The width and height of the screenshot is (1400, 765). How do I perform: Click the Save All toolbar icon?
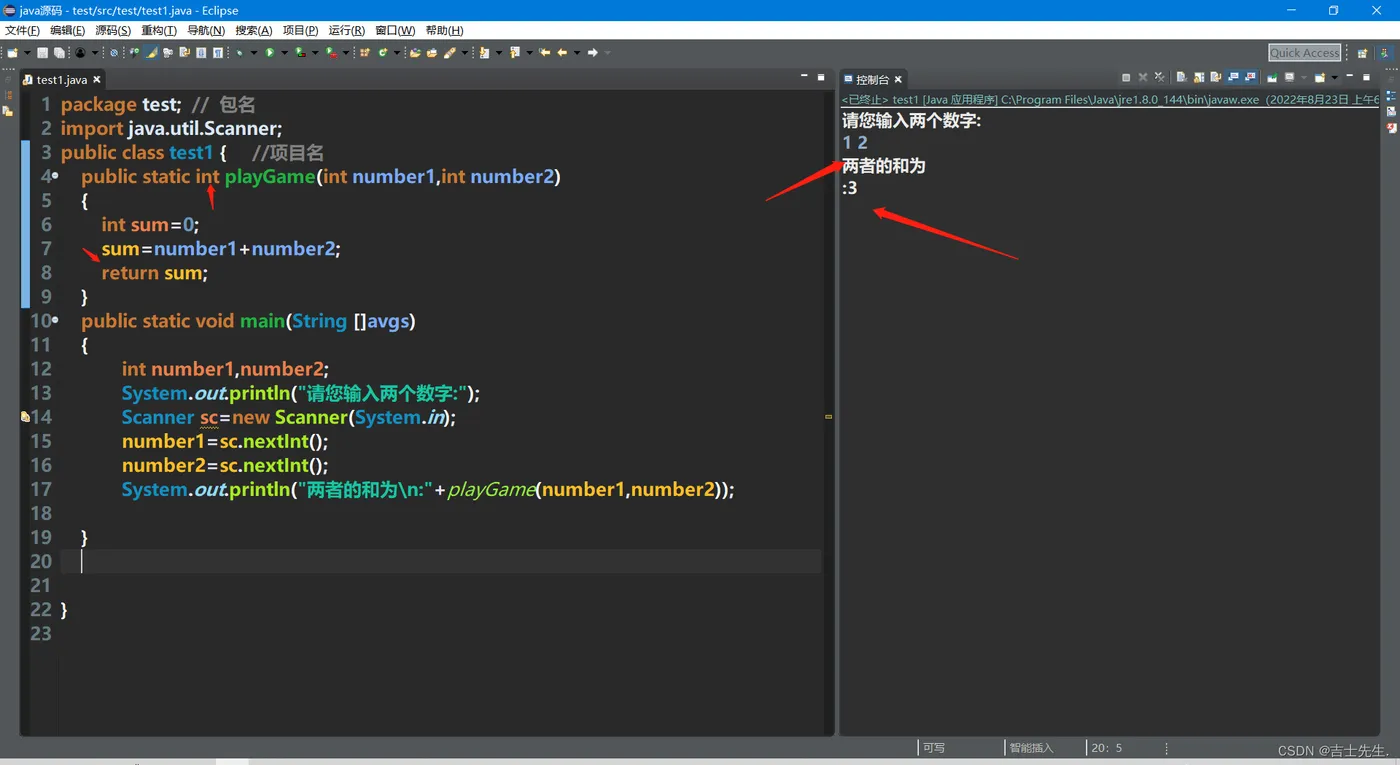58,52
